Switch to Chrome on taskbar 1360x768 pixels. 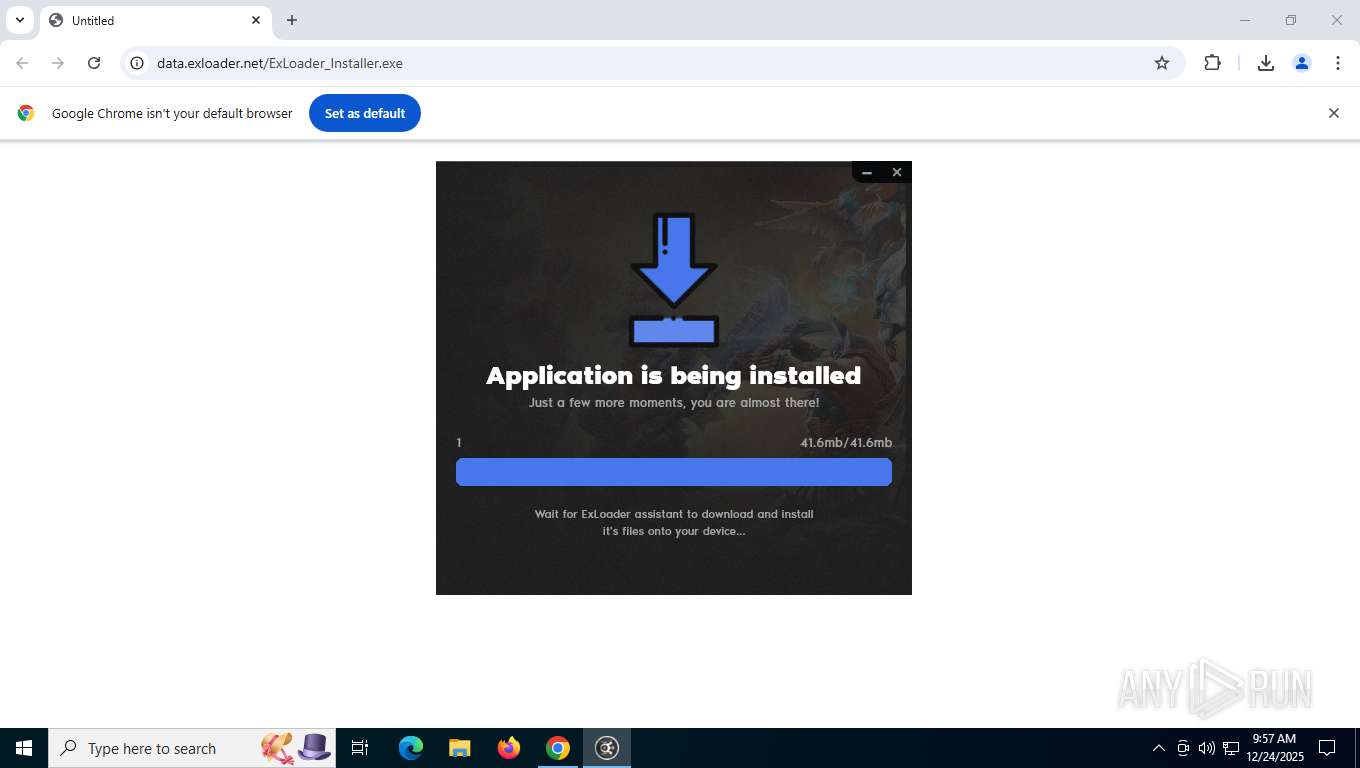point(558,748)
